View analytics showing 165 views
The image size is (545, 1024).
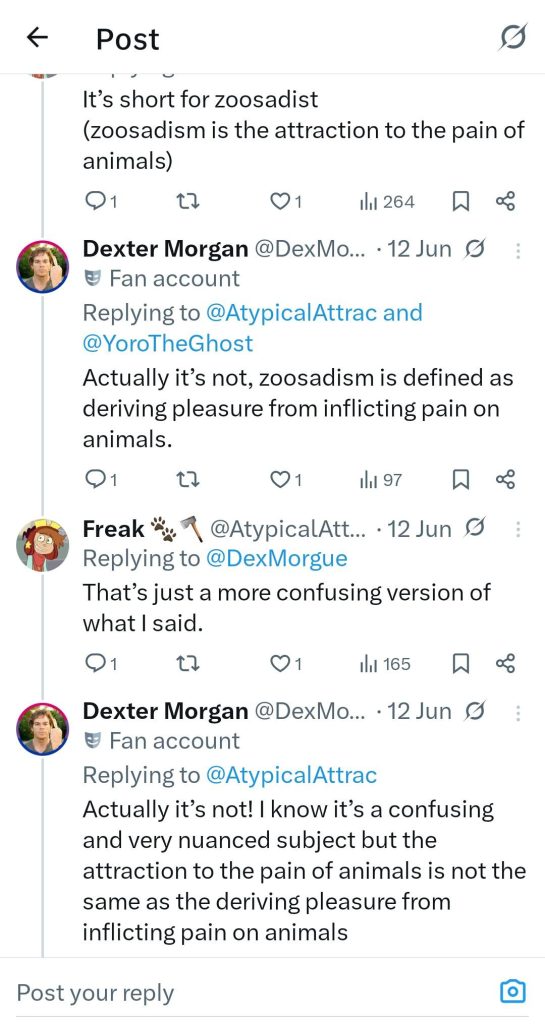click(384, 664)
